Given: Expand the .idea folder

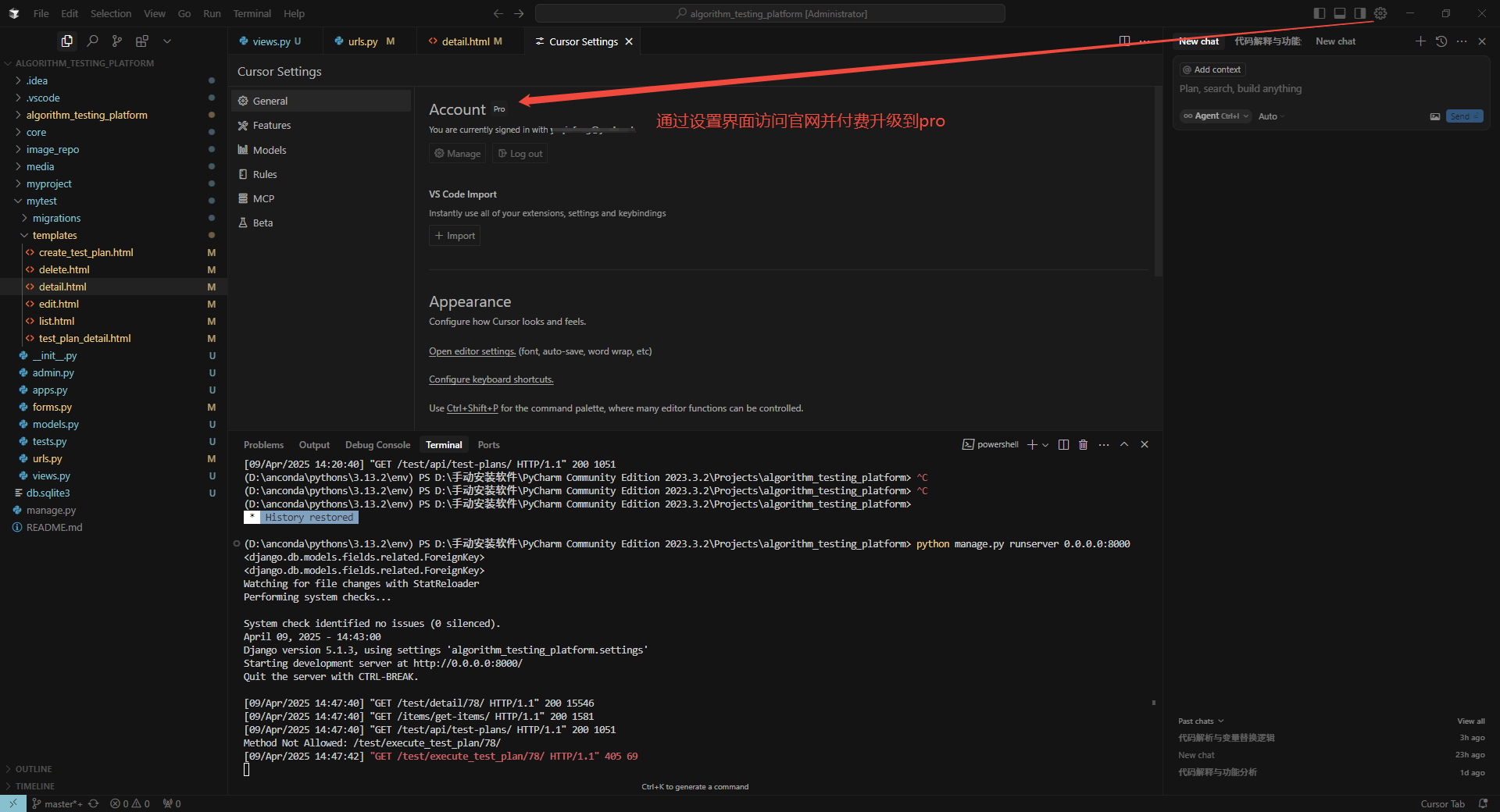Looking at the screenshot, I should 114,80.
